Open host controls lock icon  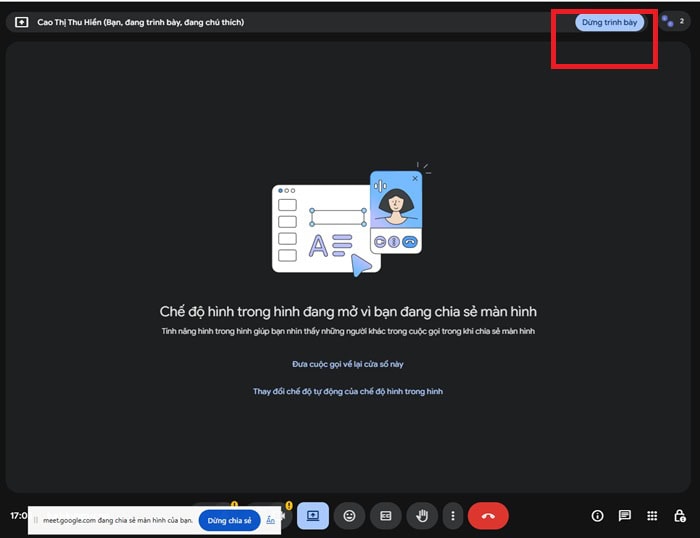tap(679, 516)
